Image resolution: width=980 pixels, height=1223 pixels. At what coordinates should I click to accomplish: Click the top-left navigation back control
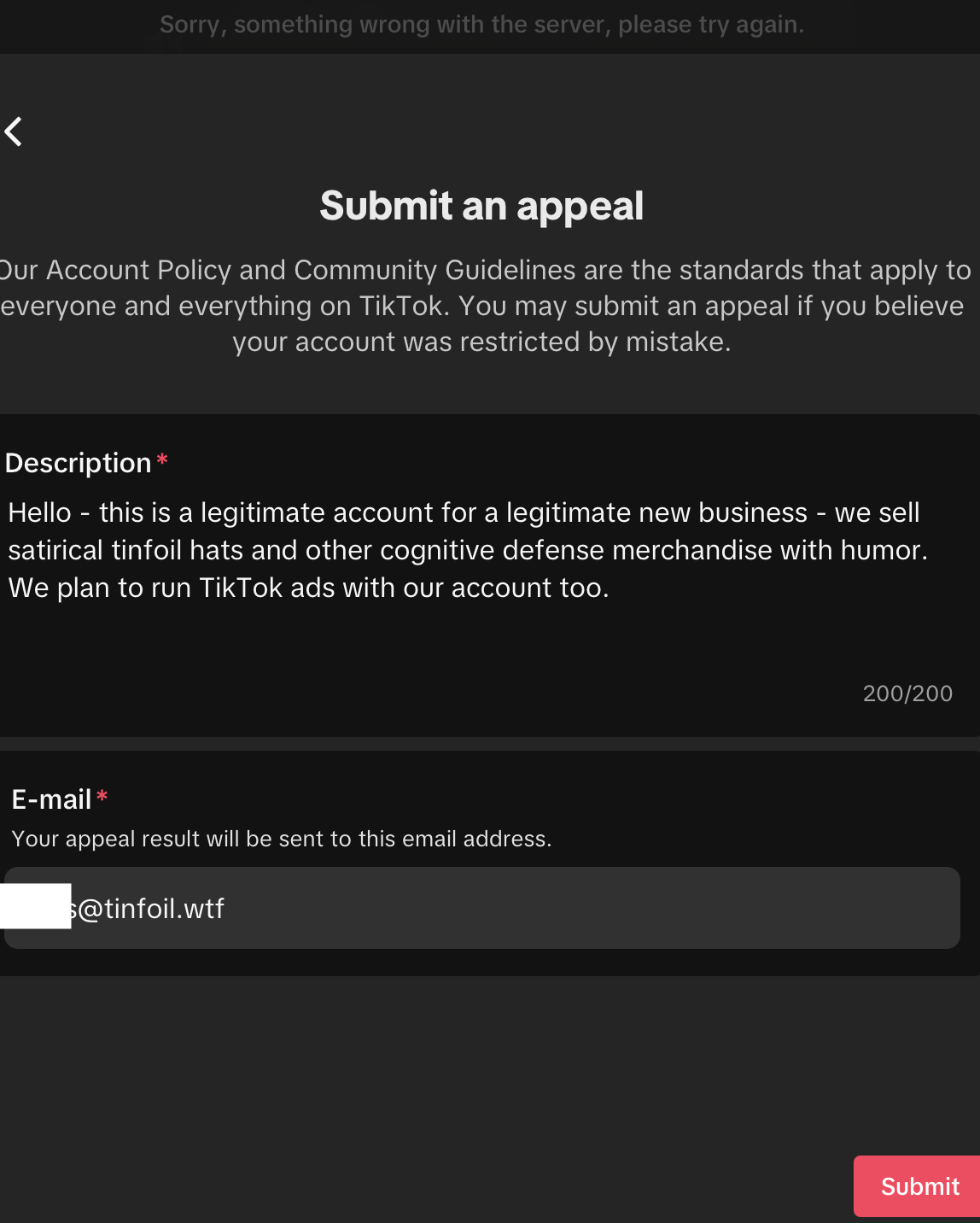coord(15,132)
